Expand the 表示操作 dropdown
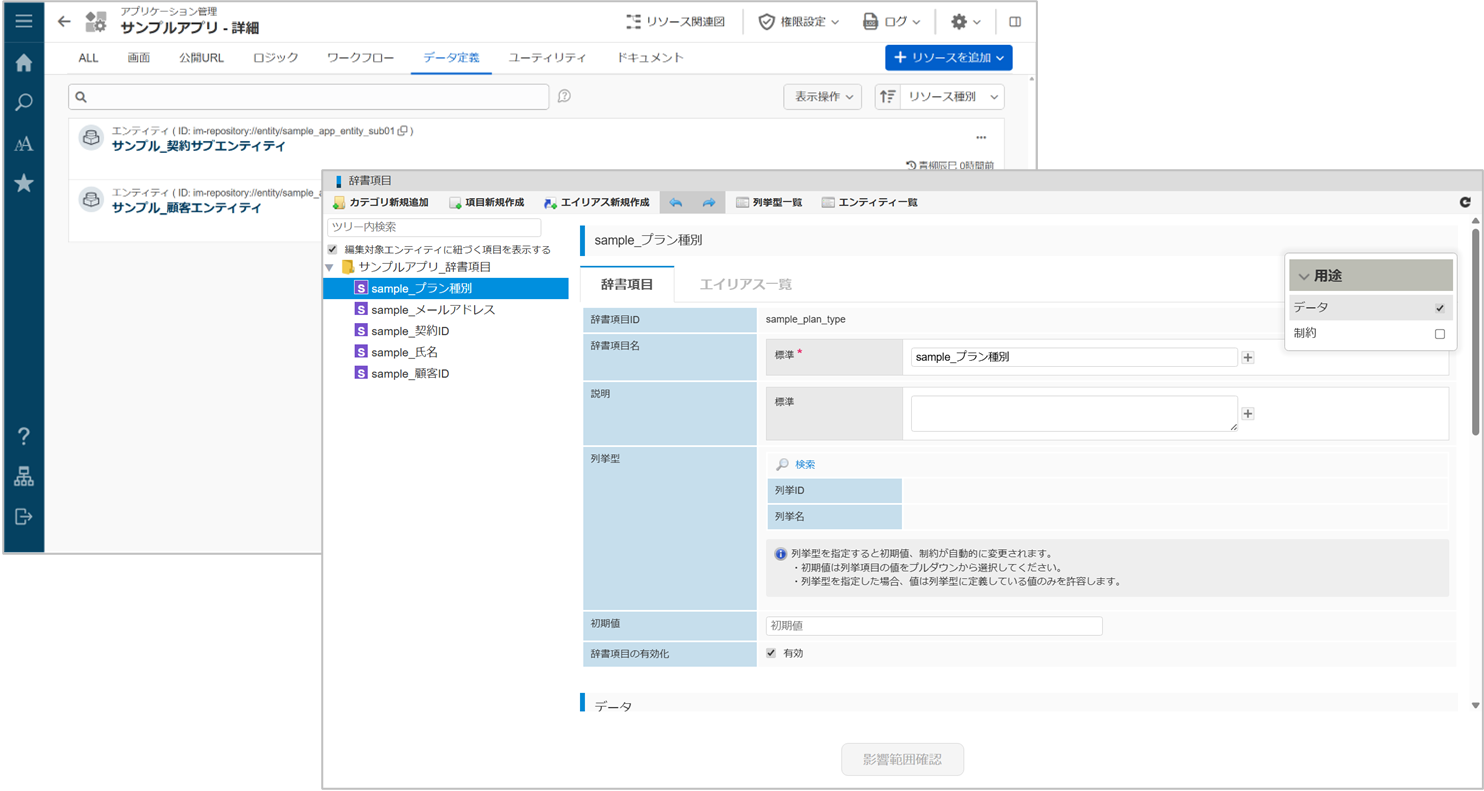The width and height of the screenshot is (1484, 791). 822,97
